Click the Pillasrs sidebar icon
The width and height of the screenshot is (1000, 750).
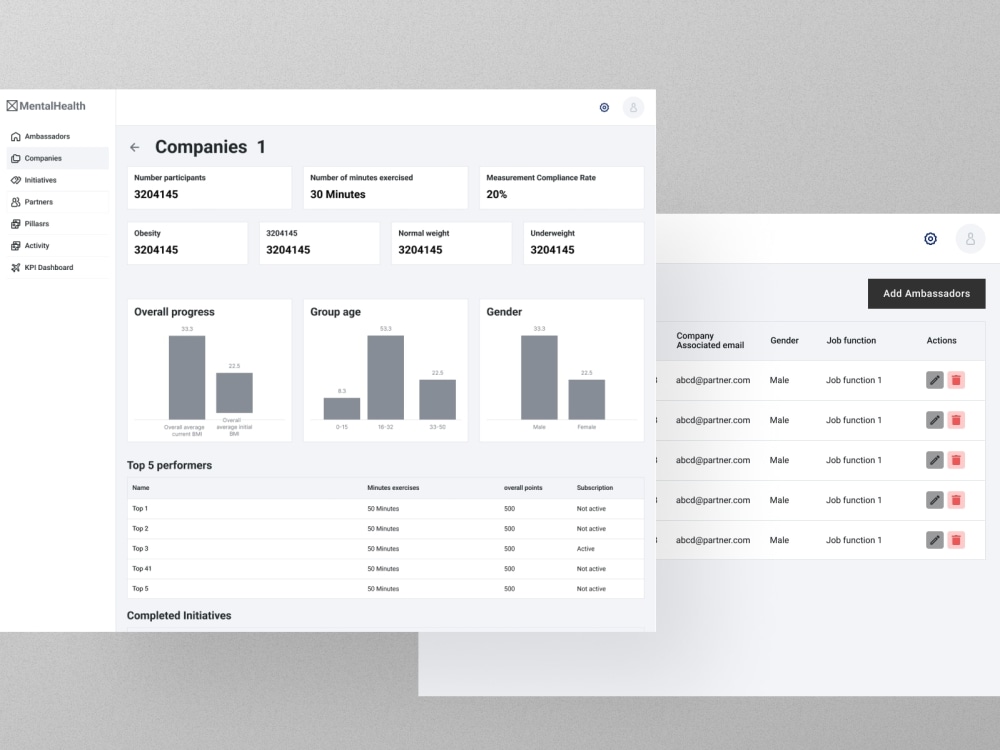(15, 224)
